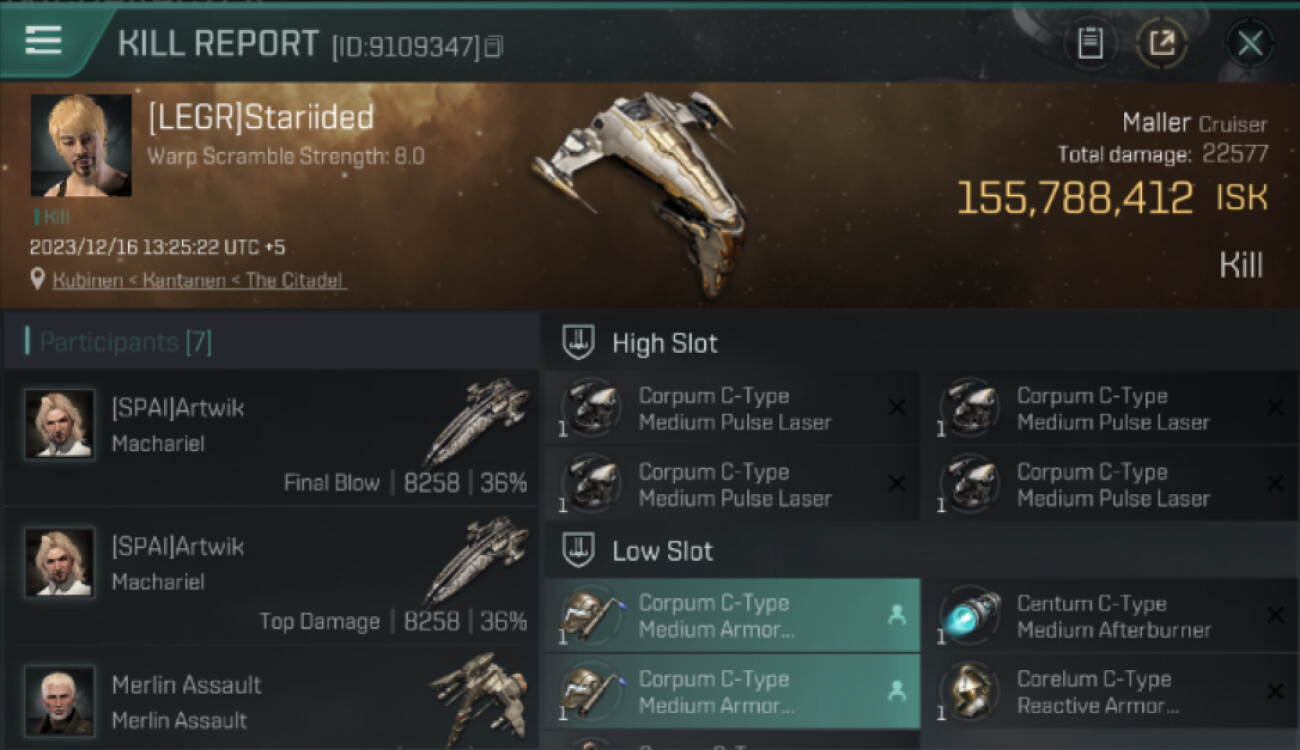
Task: Click the Maller cruiser ship image
Action: (x=642, y=190)
